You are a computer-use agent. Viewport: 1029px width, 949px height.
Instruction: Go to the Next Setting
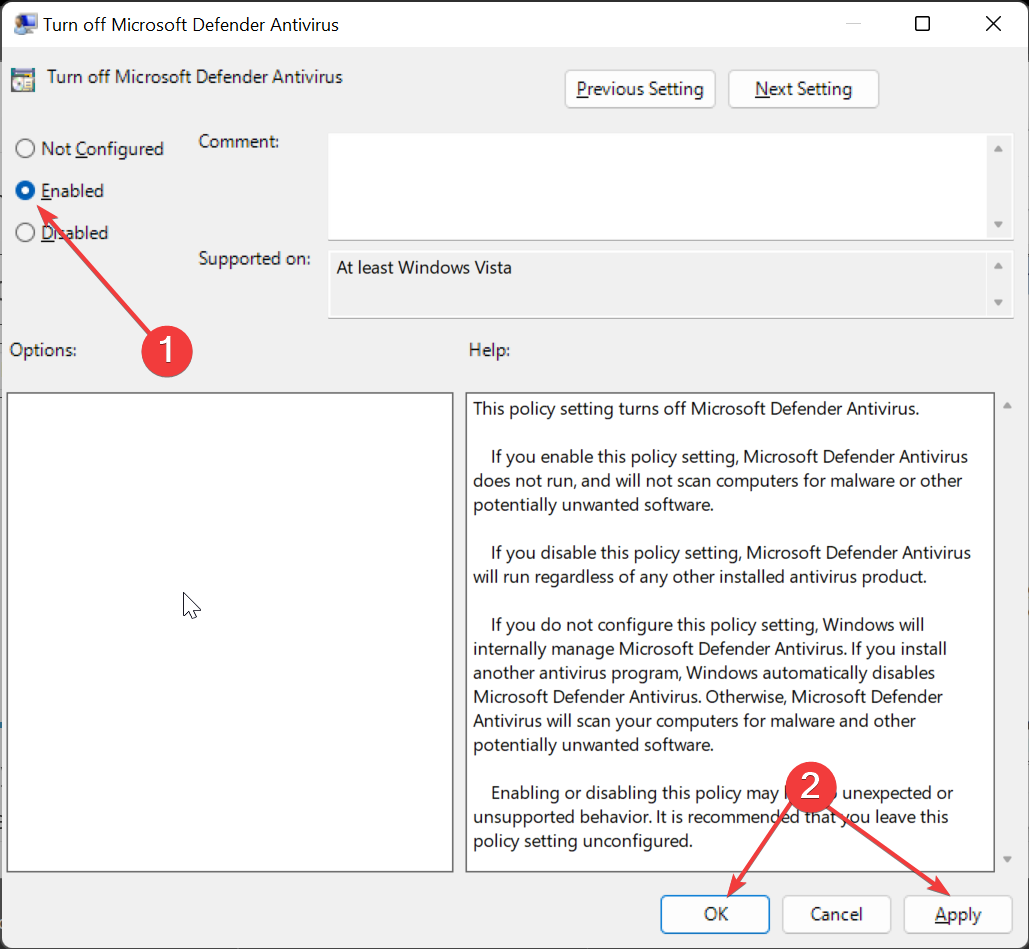803,89
